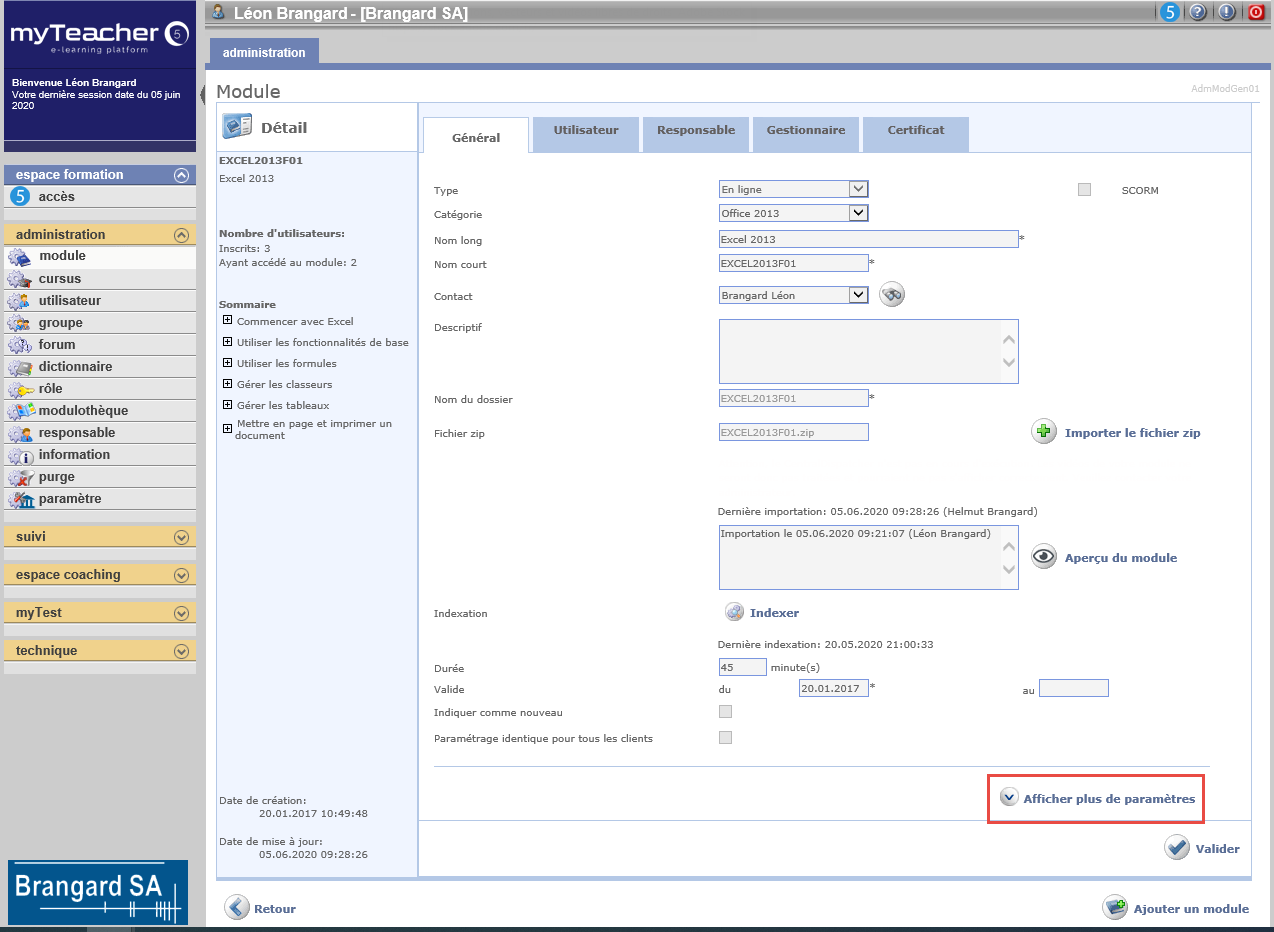
Task: Click the Indexer gear icon
Action: pos(735,612)
